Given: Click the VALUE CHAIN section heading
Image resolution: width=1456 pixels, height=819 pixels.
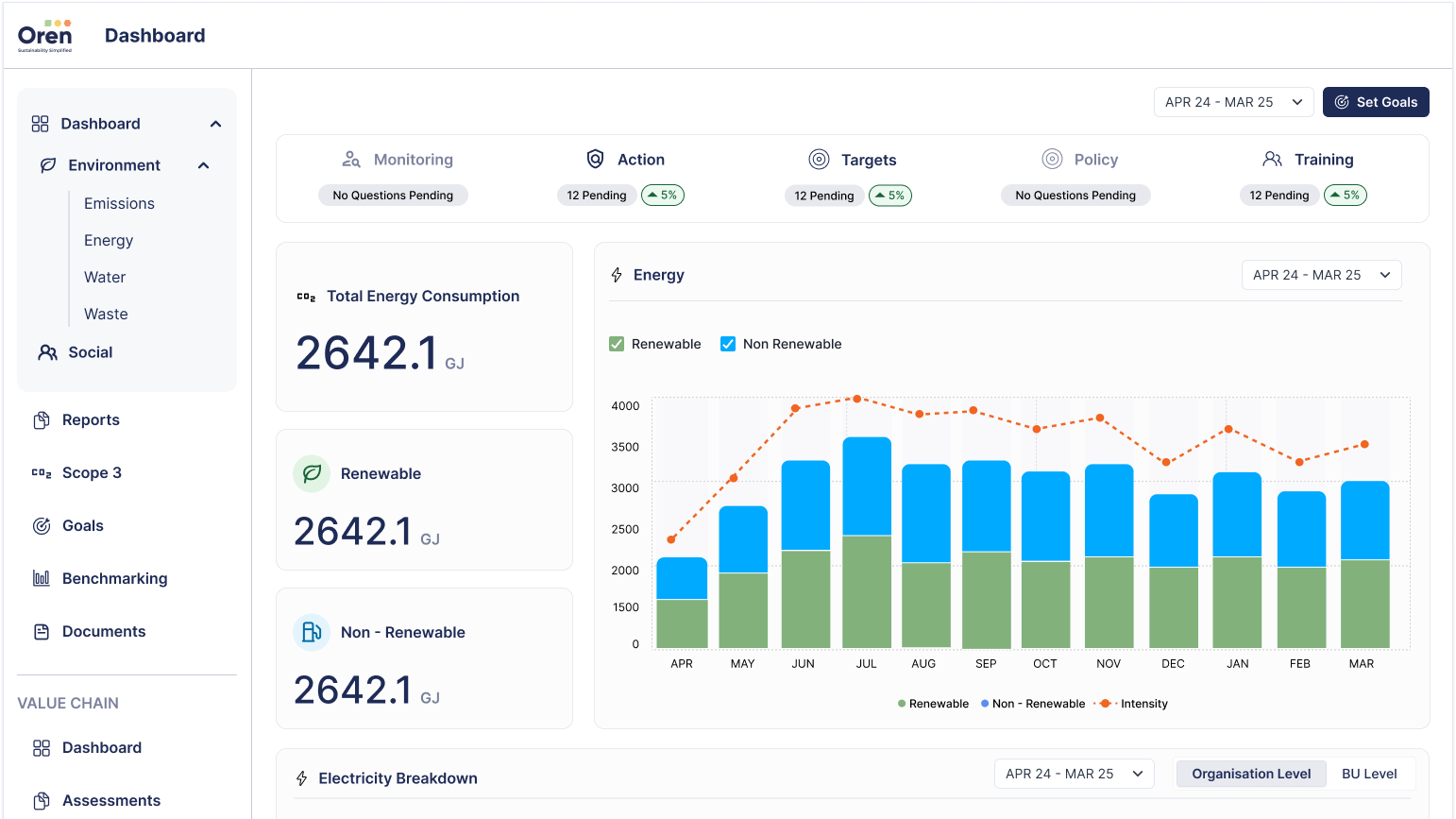Looking at the screenshot, I should pos(68,704).
